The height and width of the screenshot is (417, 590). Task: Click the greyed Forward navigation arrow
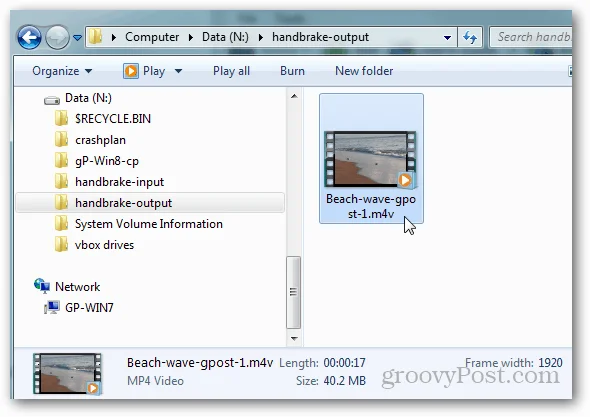pyautogui.click(x=57, y=37)
